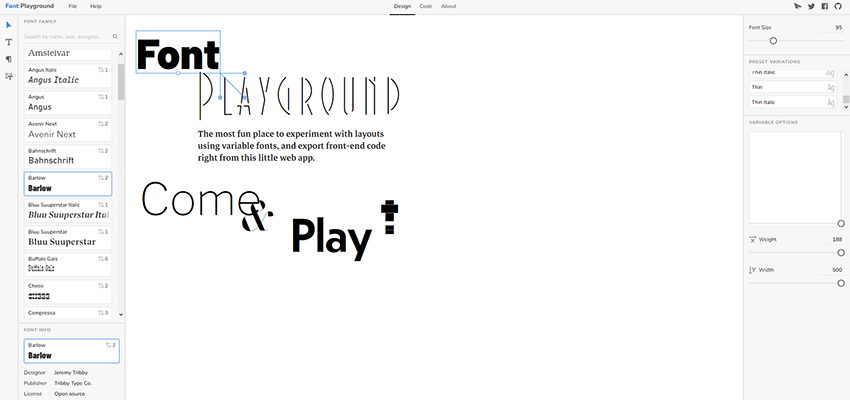The height and width of the screenshot is (400, 850).
Task: Choose the bottom Thin Italic preset
Action: pyautogui.click(x=793, y=102)
